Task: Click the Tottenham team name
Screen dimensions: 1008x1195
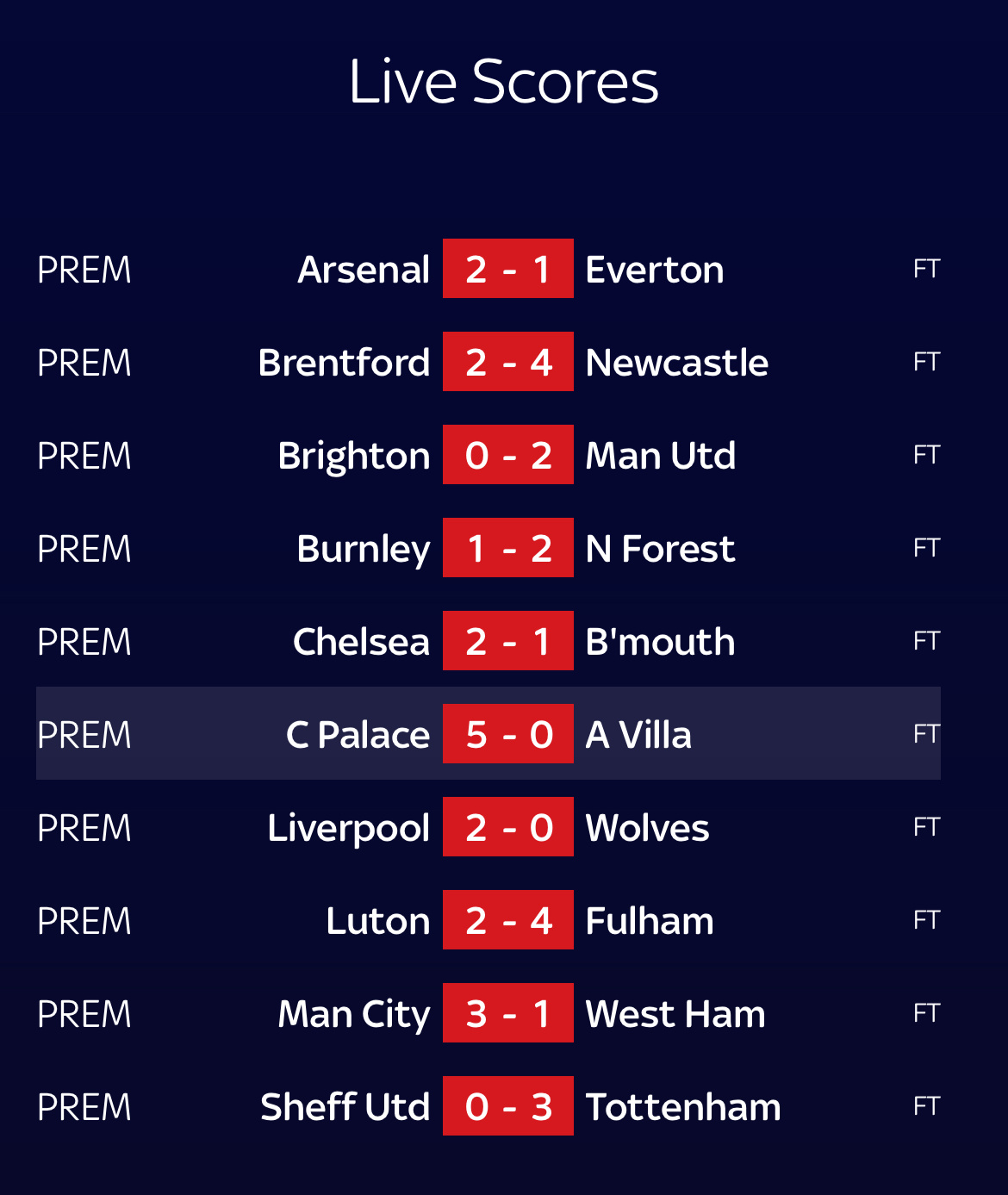Action: [682, 1107]
